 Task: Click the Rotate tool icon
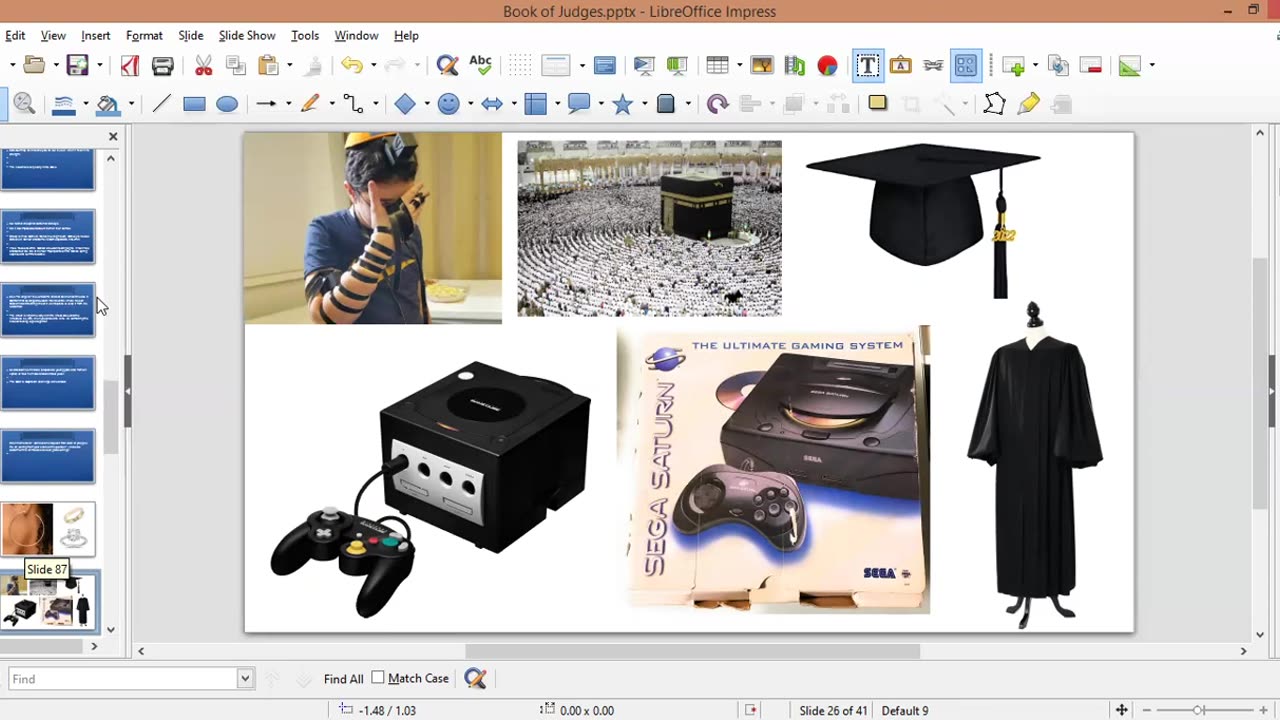click(717, 103)
